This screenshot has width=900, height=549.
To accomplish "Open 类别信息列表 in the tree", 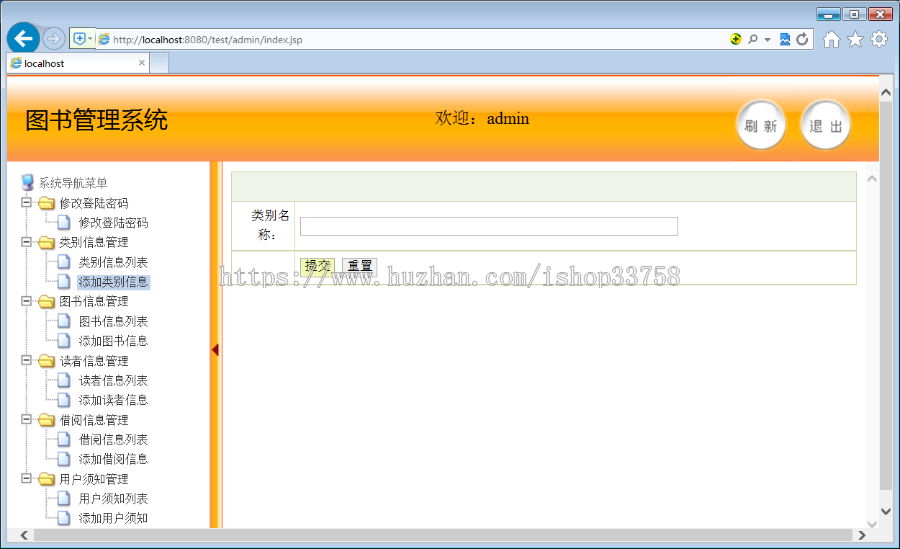I will 113,262.
